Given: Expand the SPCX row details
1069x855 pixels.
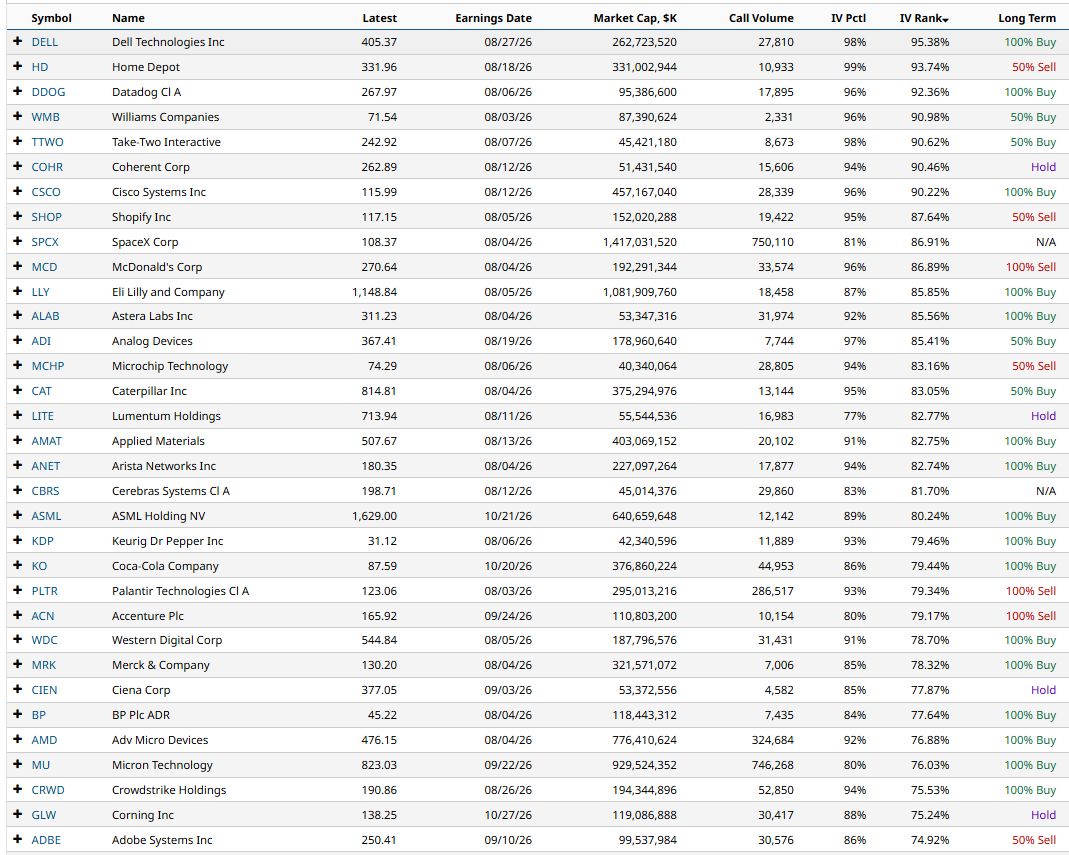Looking at the screenshot, I should coord(18,241).
